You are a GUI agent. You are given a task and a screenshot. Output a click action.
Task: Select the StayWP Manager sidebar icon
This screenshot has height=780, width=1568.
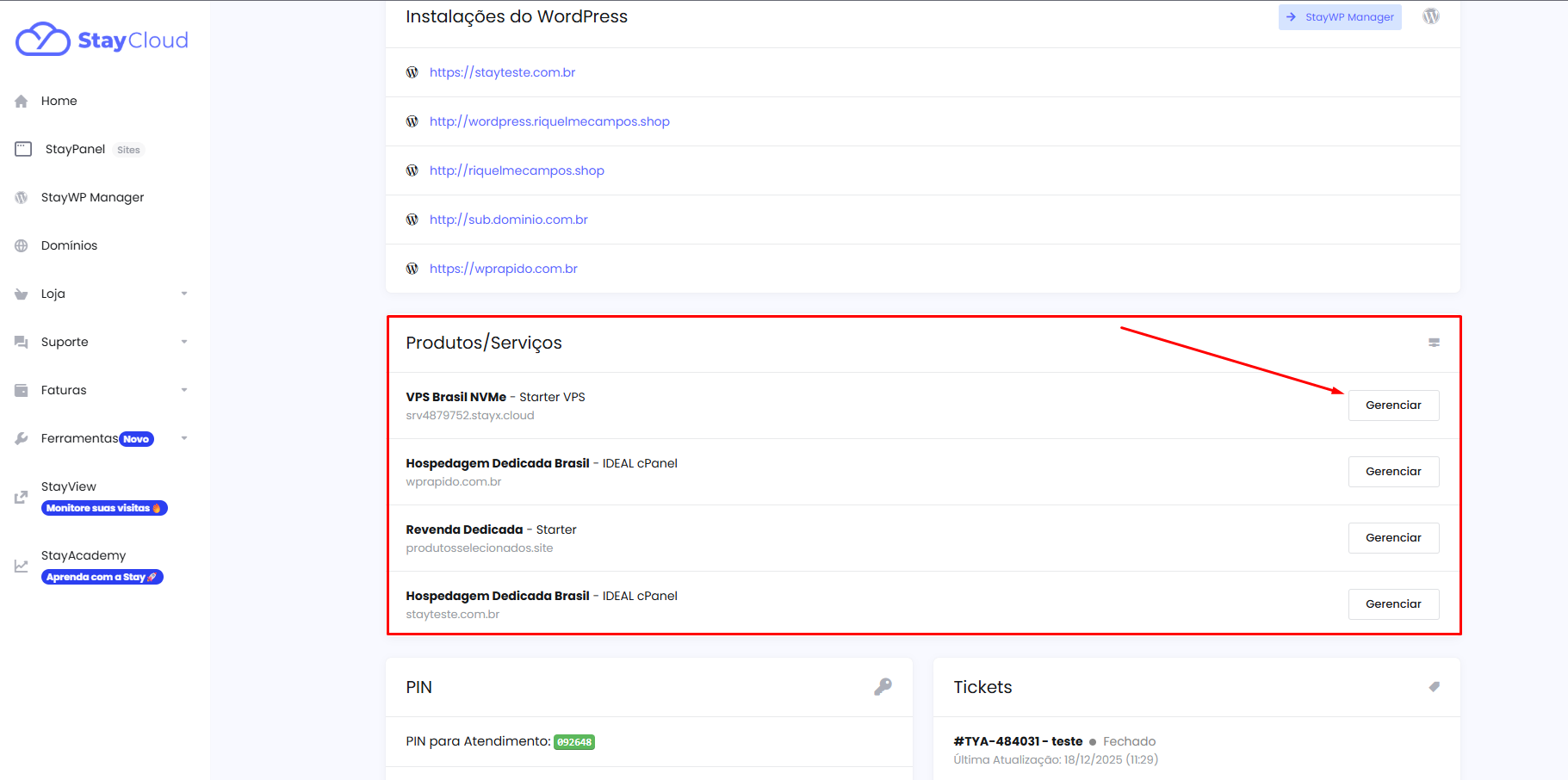pyautogui.click(x=21, y=196)
